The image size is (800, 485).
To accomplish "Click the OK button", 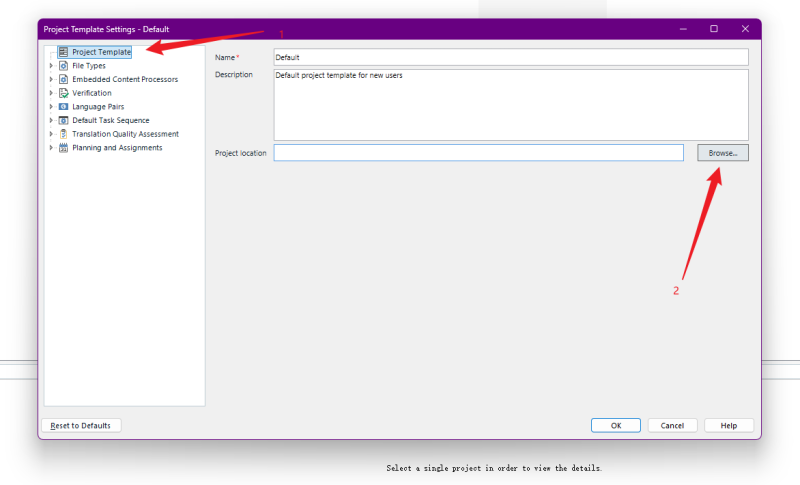I will pos(616,425).
